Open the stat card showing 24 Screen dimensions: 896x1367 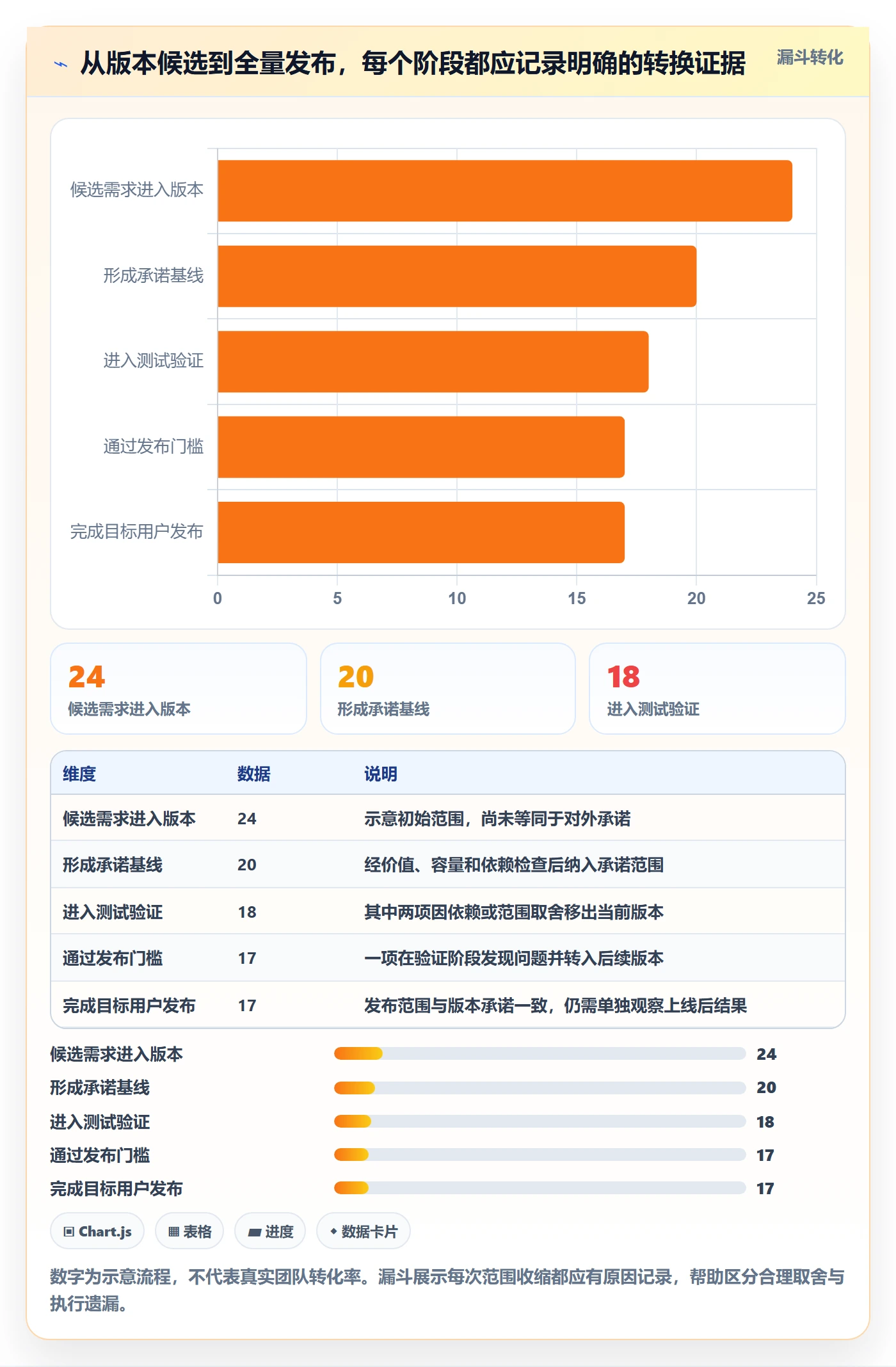(179, 689)
